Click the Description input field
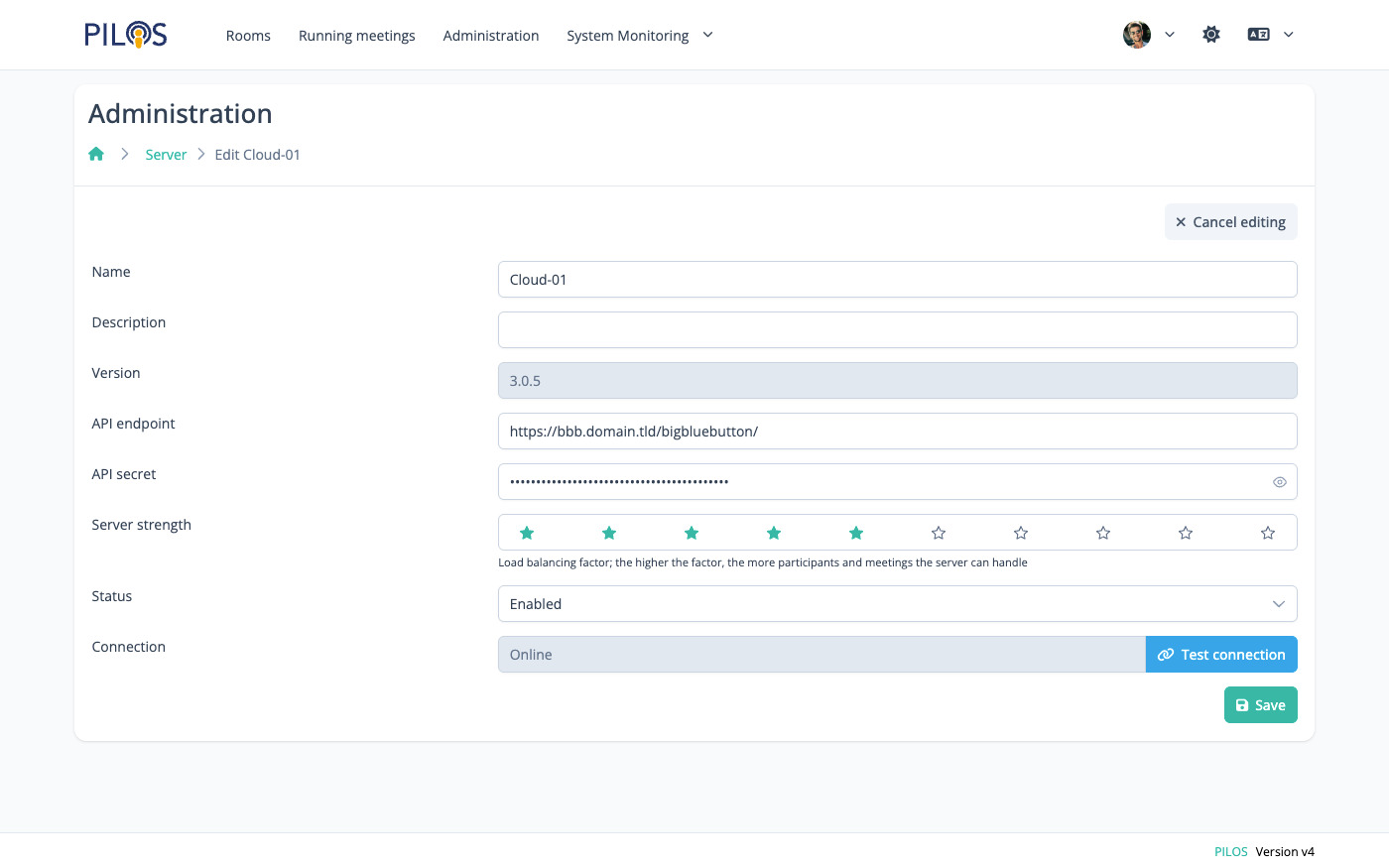This screenshot has width=1389, height=868. pos(897,330)
